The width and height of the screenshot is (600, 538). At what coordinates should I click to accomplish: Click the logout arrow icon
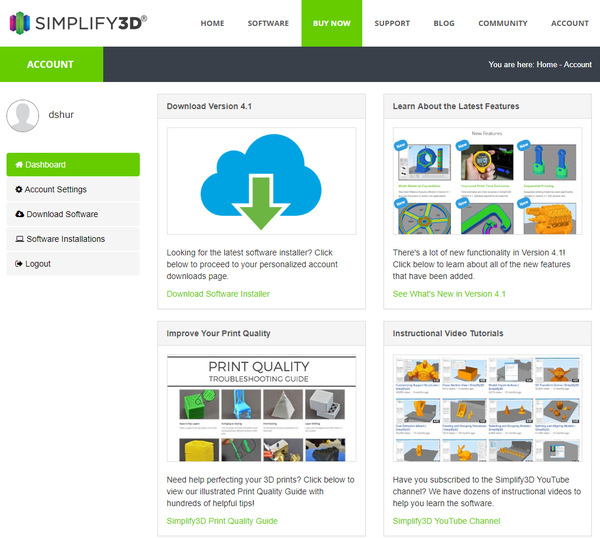(x=18, y=264)
